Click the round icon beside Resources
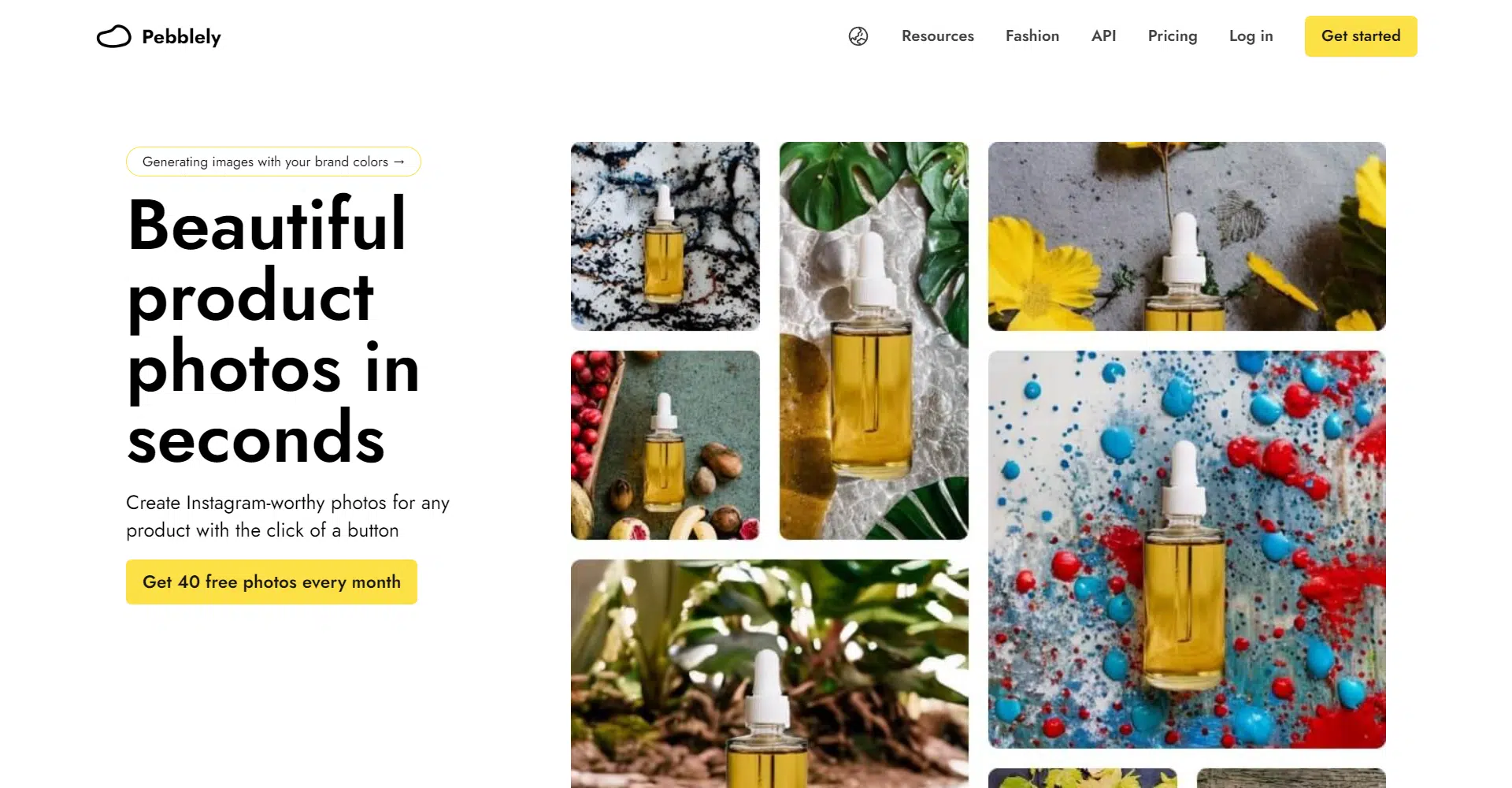This screenshot has width=1512, height=788. click(x=858, y=36)
